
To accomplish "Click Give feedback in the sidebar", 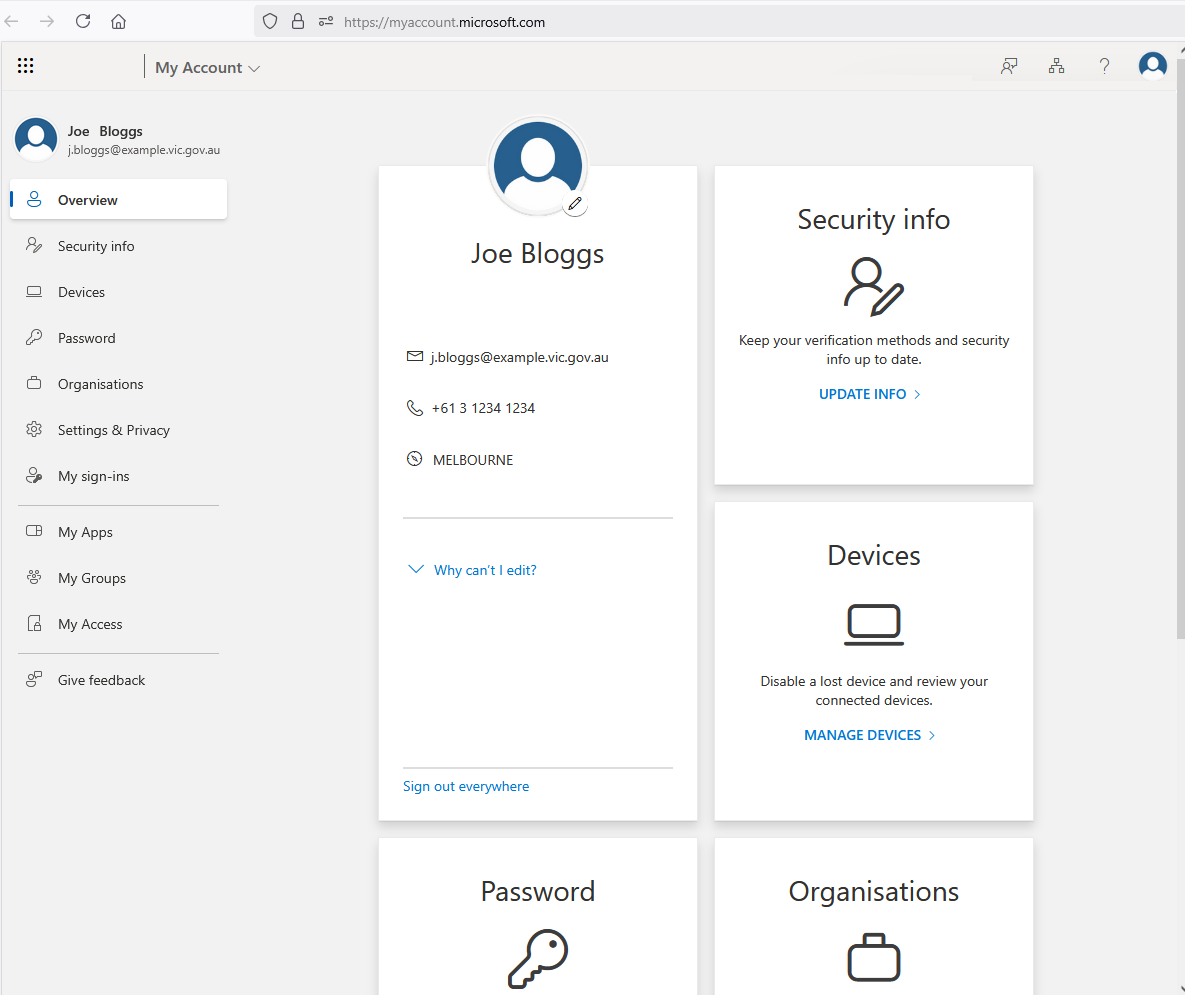I will pos(119,680).
